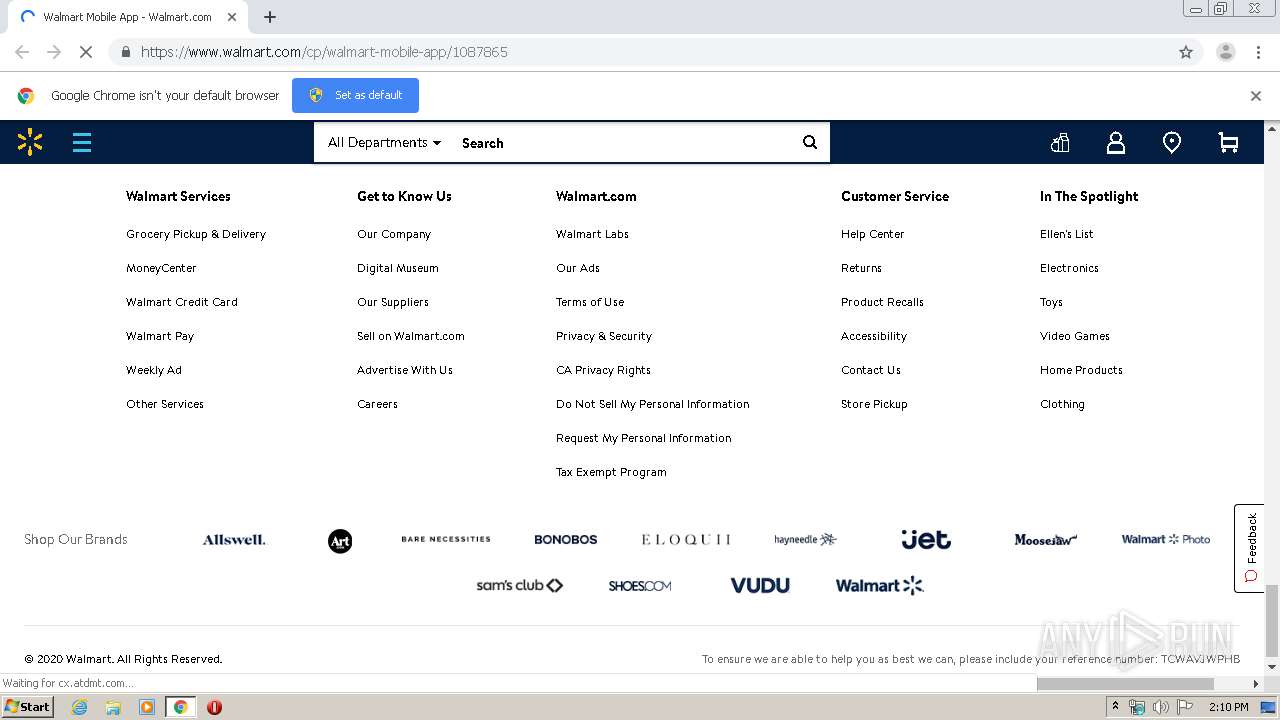Viewport: 1280px width, 720px height.
Task: Show hidden system tray icons
Action: pyautogui.click(x=1116, y=706)
